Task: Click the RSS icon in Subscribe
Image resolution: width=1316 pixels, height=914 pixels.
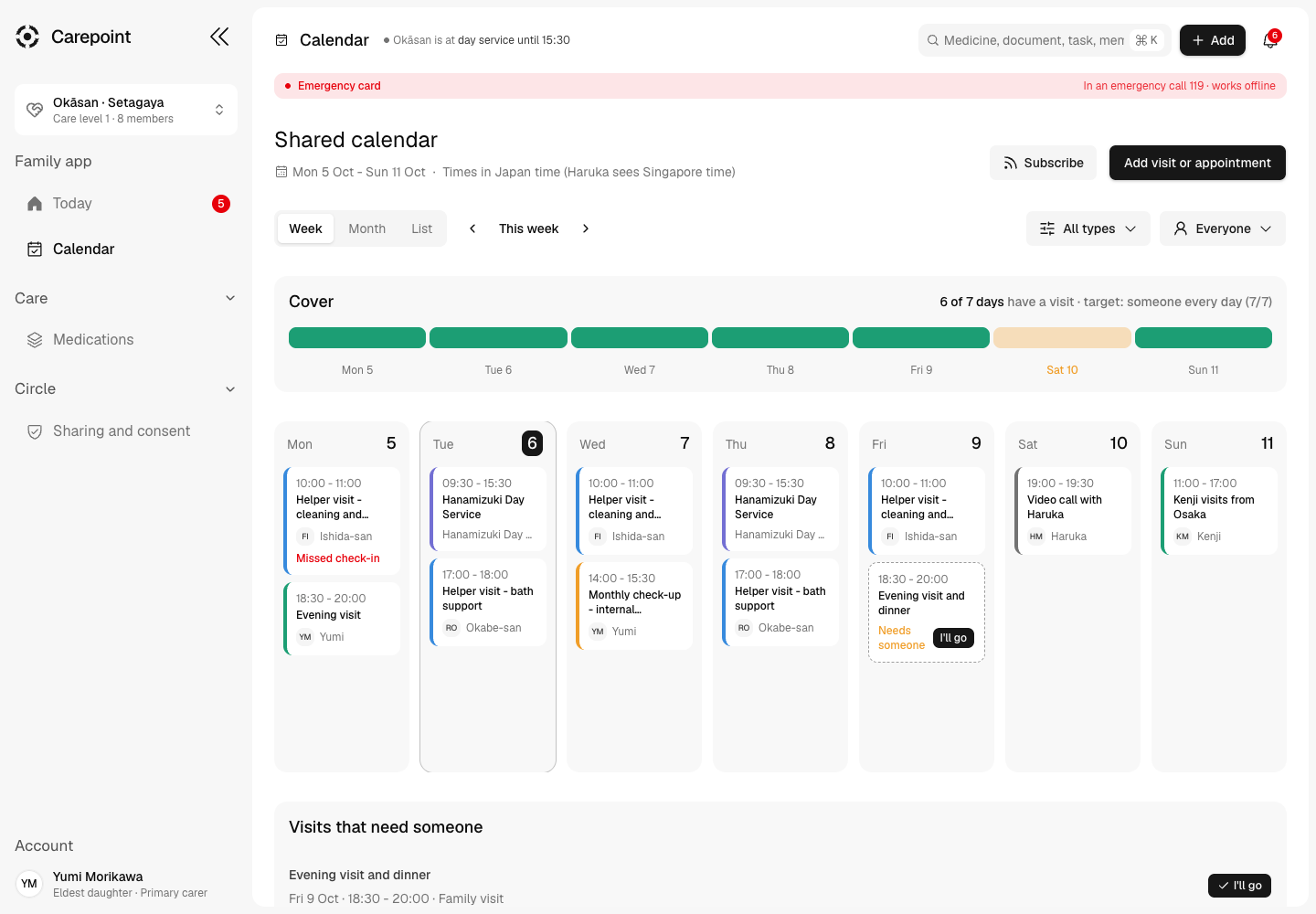Action: pos(1010,163)
